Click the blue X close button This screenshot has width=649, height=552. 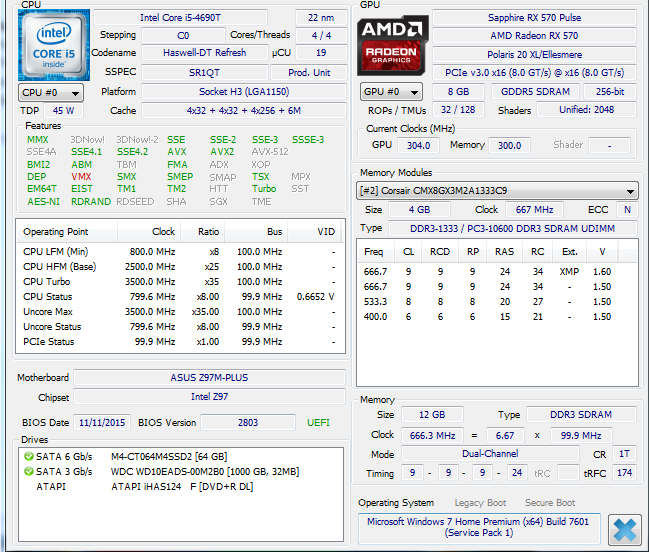coord(625,530)
